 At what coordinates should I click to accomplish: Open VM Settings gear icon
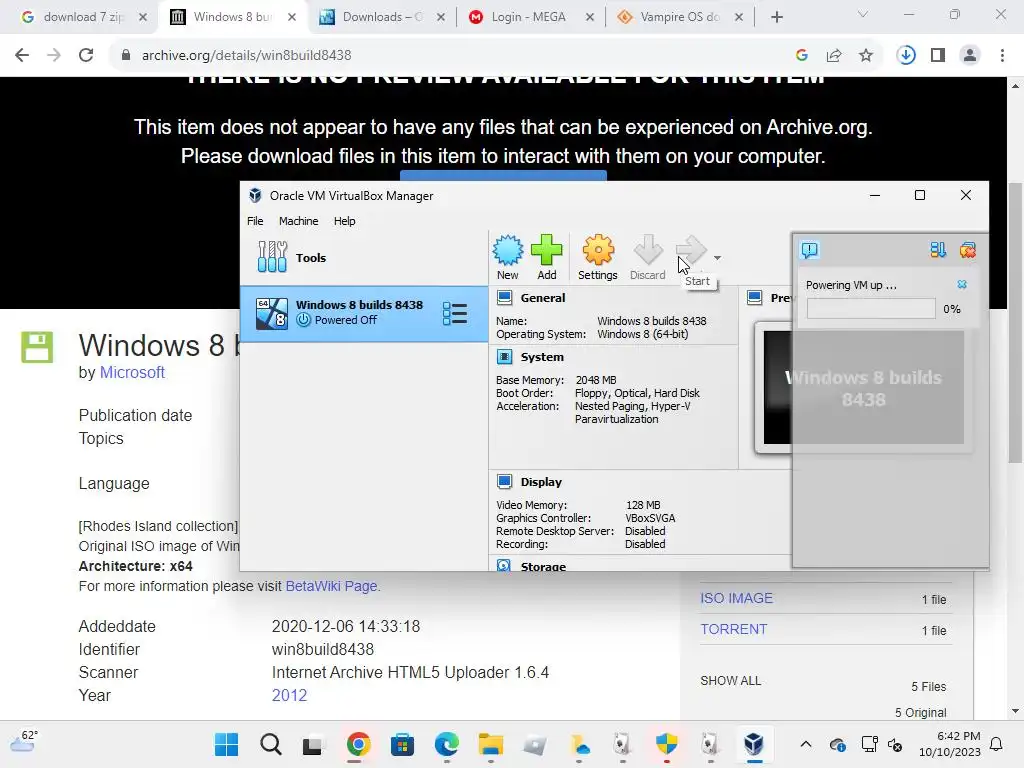pos(598,257)
